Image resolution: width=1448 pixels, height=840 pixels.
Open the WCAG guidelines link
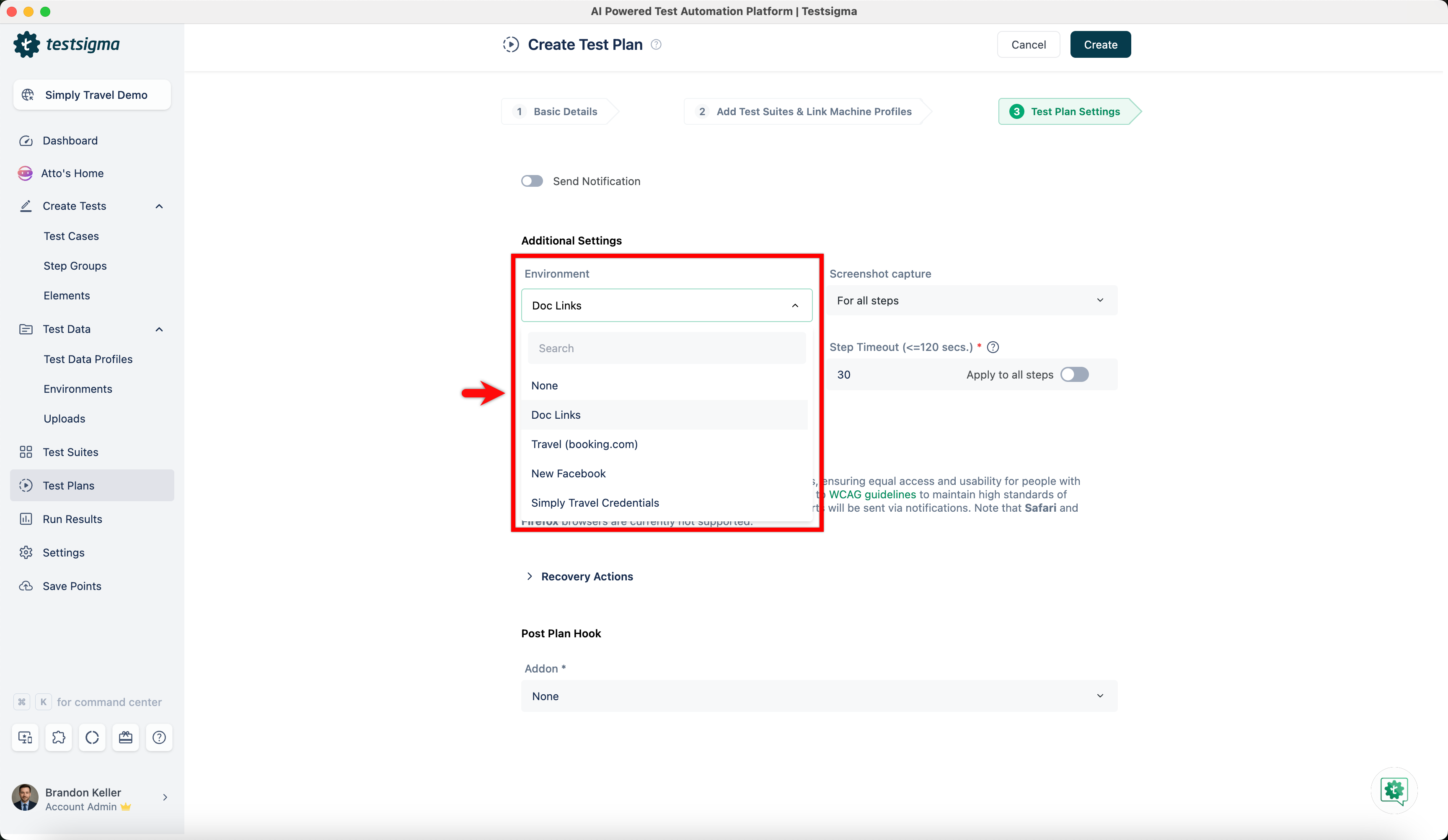coord(872,495)
